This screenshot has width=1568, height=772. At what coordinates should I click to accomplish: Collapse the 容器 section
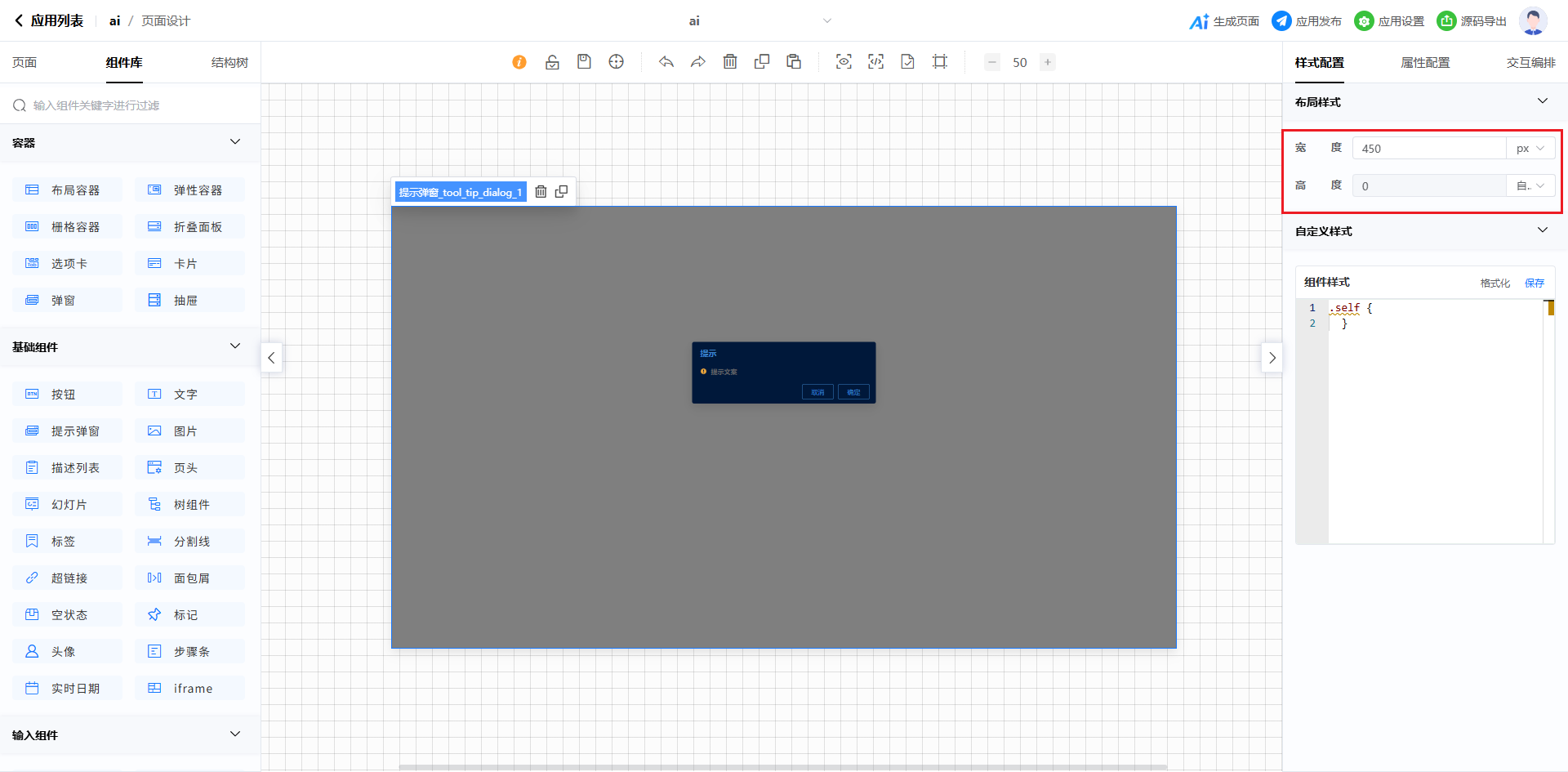(235, 142)
